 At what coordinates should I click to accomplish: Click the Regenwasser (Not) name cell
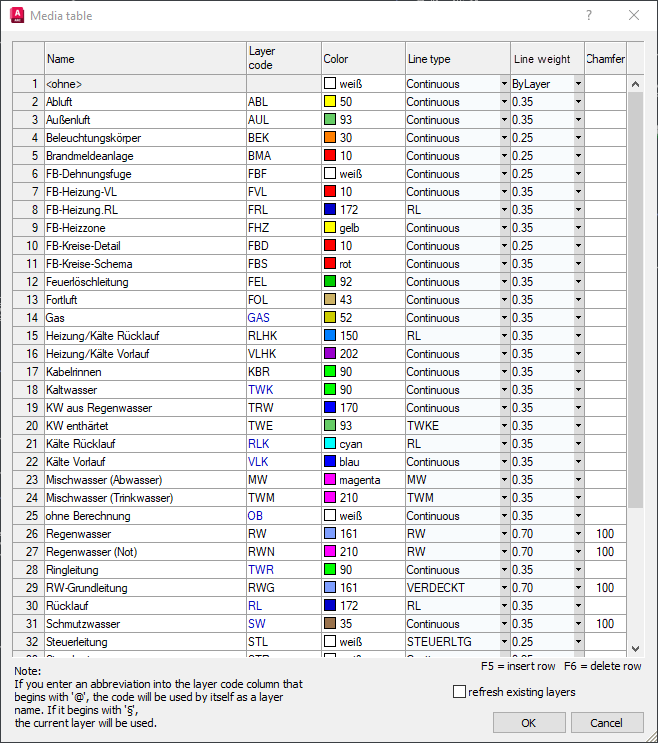click(x=145, y=552)
